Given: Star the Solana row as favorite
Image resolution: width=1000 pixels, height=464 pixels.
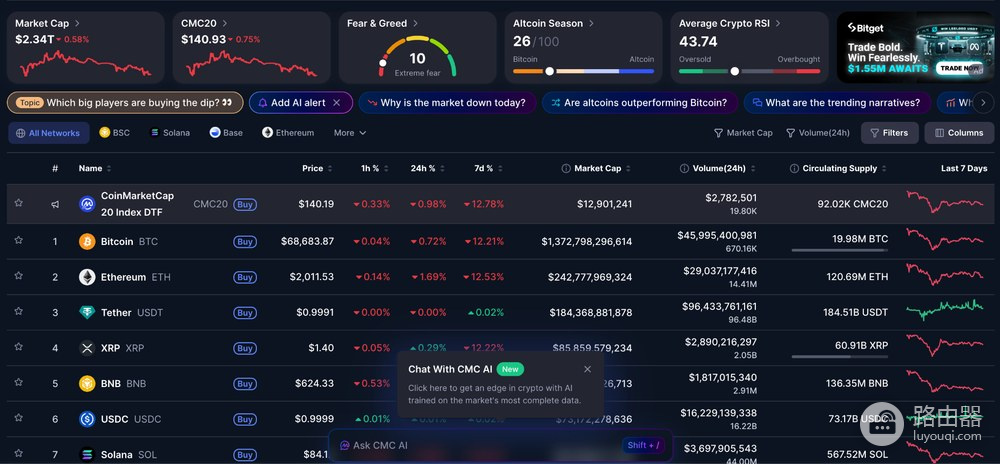Looking at the screenshot, I should click(18, 454).
